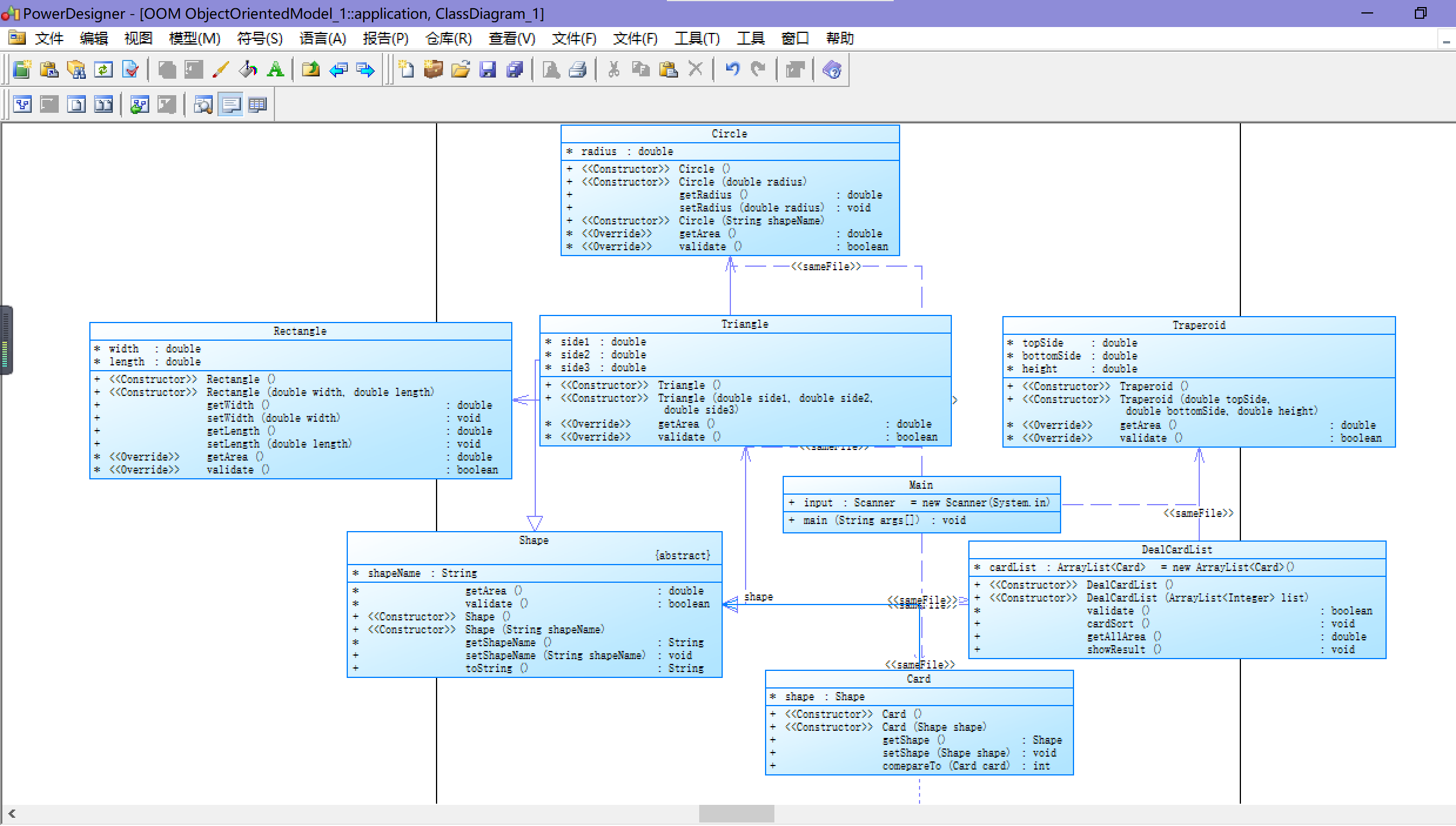The image size is (1456, 826).
Task: Click the left scroll arrow at bottom
Action: [x=12, y=814]
